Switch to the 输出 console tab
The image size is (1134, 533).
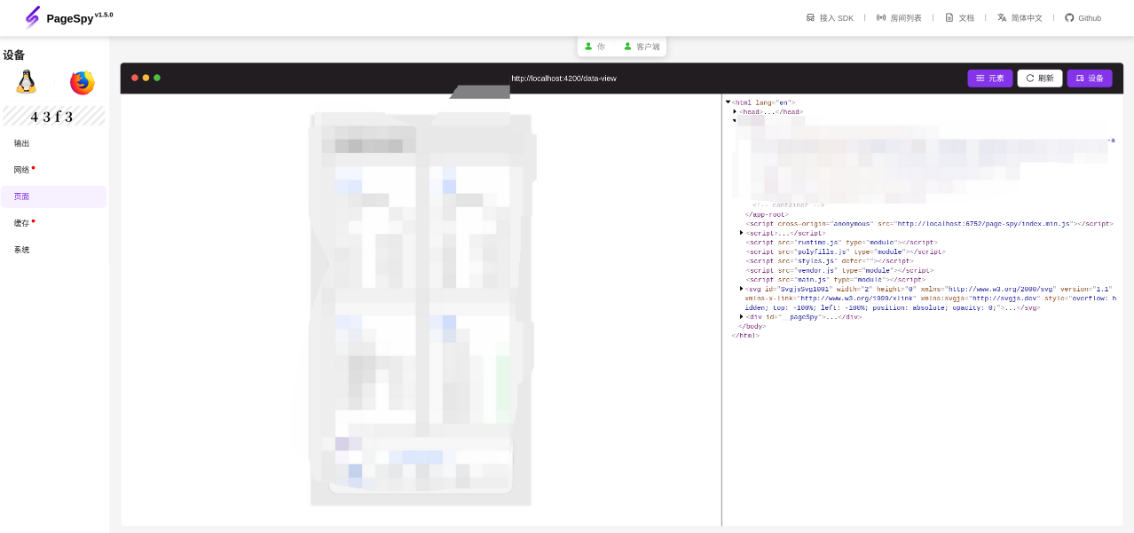(x=54, y=143)
